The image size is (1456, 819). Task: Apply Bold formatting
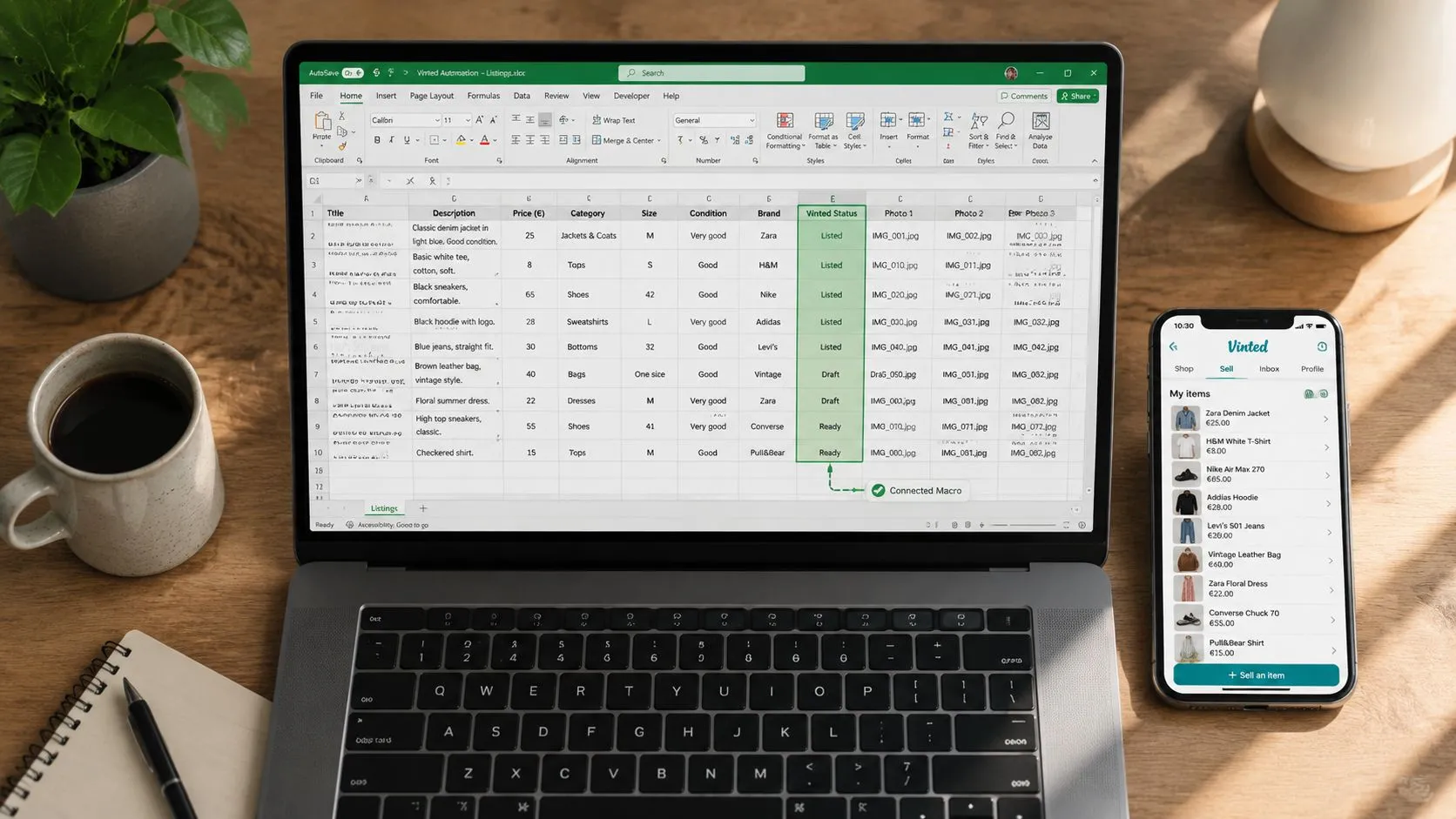377,140
